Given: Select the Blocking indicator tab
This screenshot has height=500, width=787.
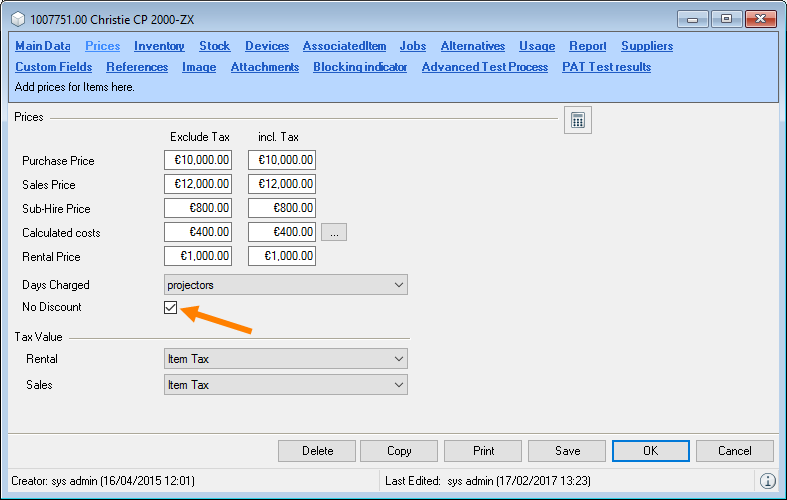Looking at the screenshot, I should 360,67.
